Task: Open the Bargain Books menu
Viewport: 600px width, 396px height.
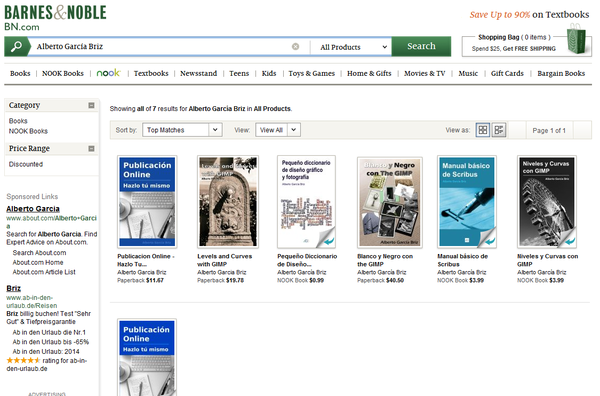Action: pyautogui.click(x=561, y=73)
